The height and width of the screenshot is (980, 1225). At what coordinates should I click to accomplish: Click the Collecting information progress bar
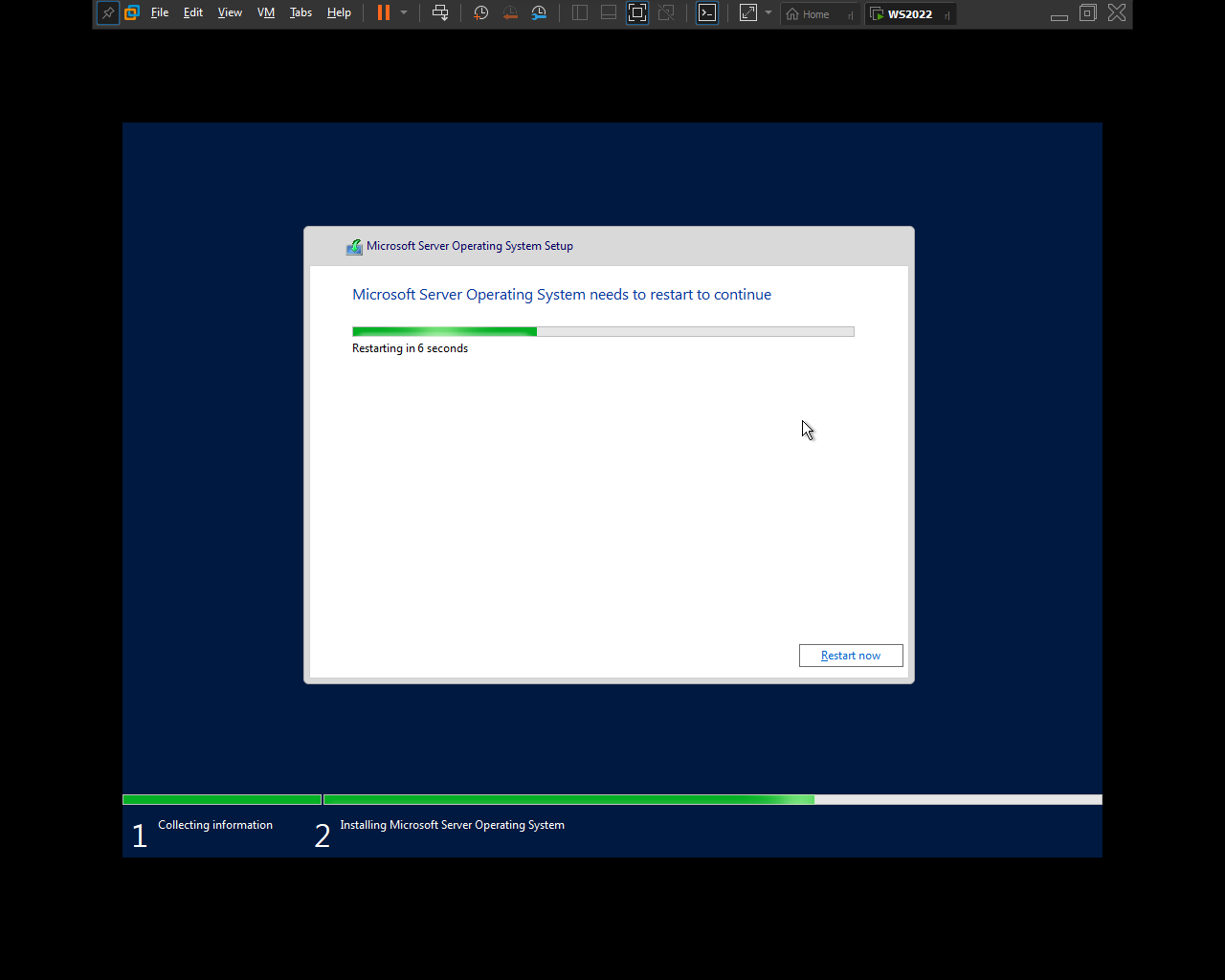click(222, 800)
